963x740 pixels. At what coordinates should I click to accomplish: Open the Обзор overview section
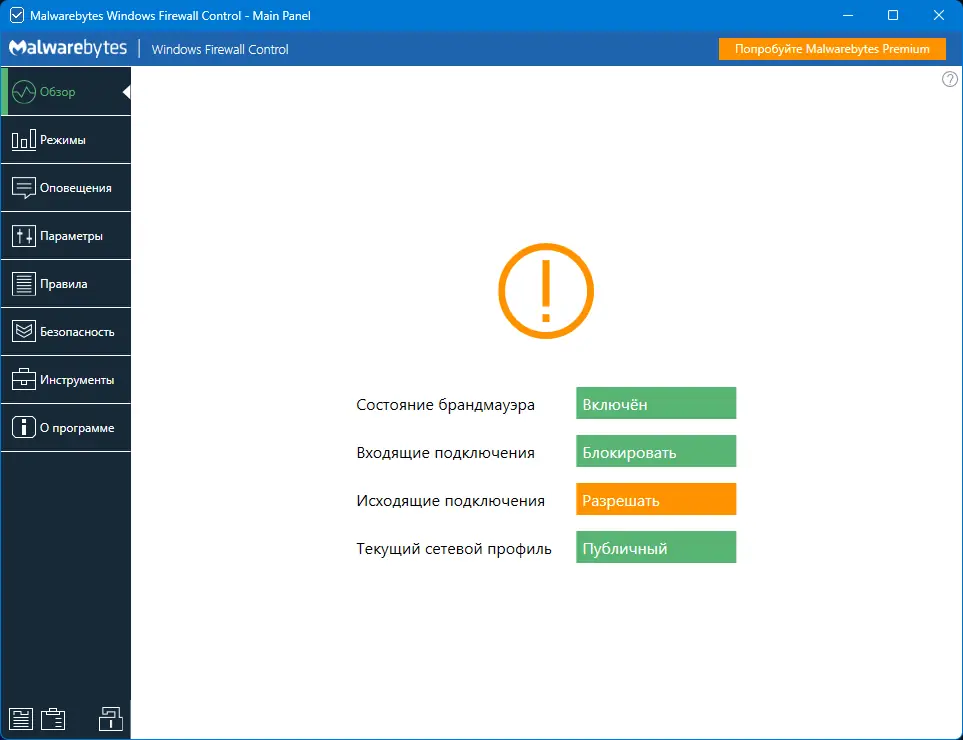66,92
